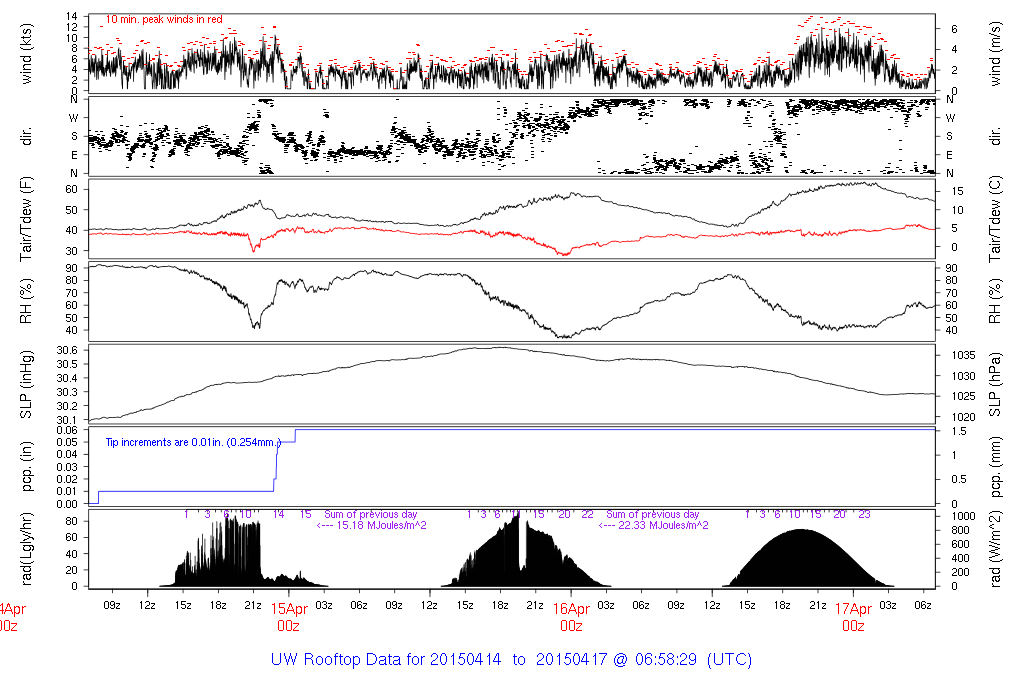
Task: Click the 'rad(Lgly/hr)' axis label
Action: click(27, 549)
